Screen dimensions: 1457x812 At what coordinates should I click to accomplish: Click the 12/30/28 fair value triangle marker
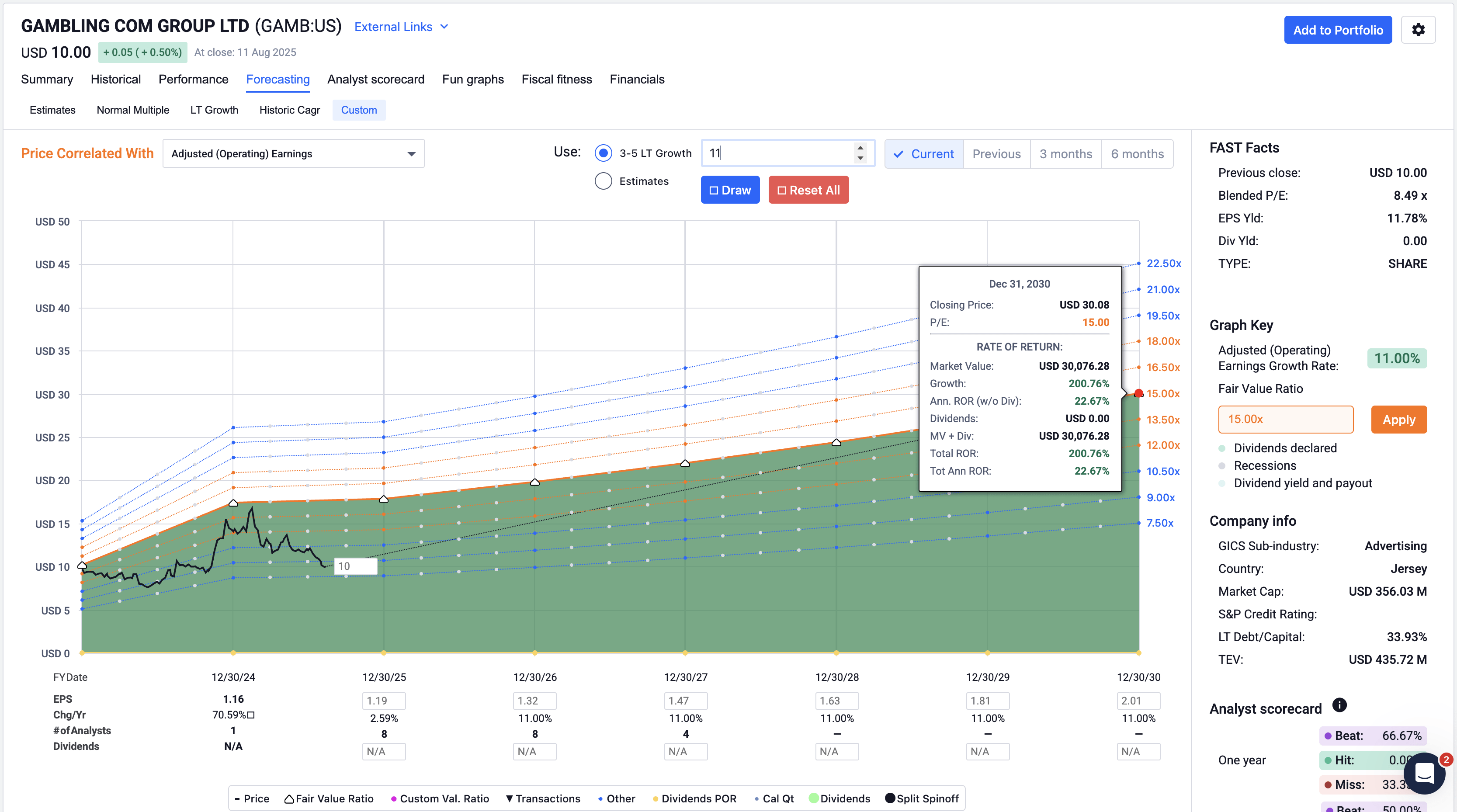coord(836,442)
